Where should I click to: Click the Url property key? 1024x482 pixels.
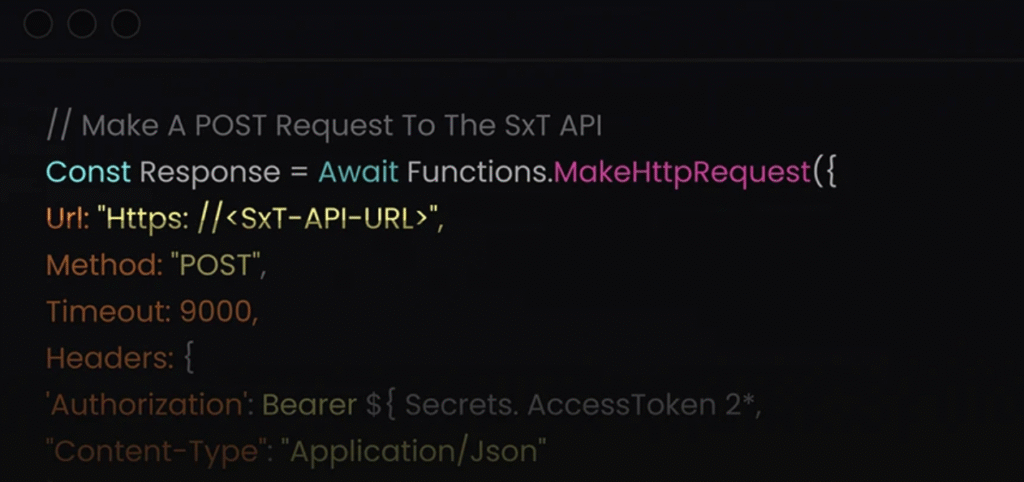(x=65, y=220)
